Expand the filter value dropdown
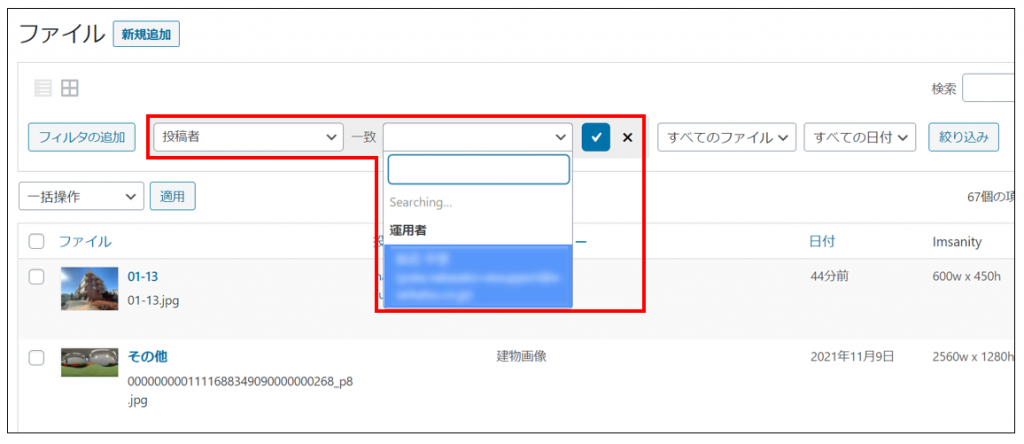 tap(477, 137)
